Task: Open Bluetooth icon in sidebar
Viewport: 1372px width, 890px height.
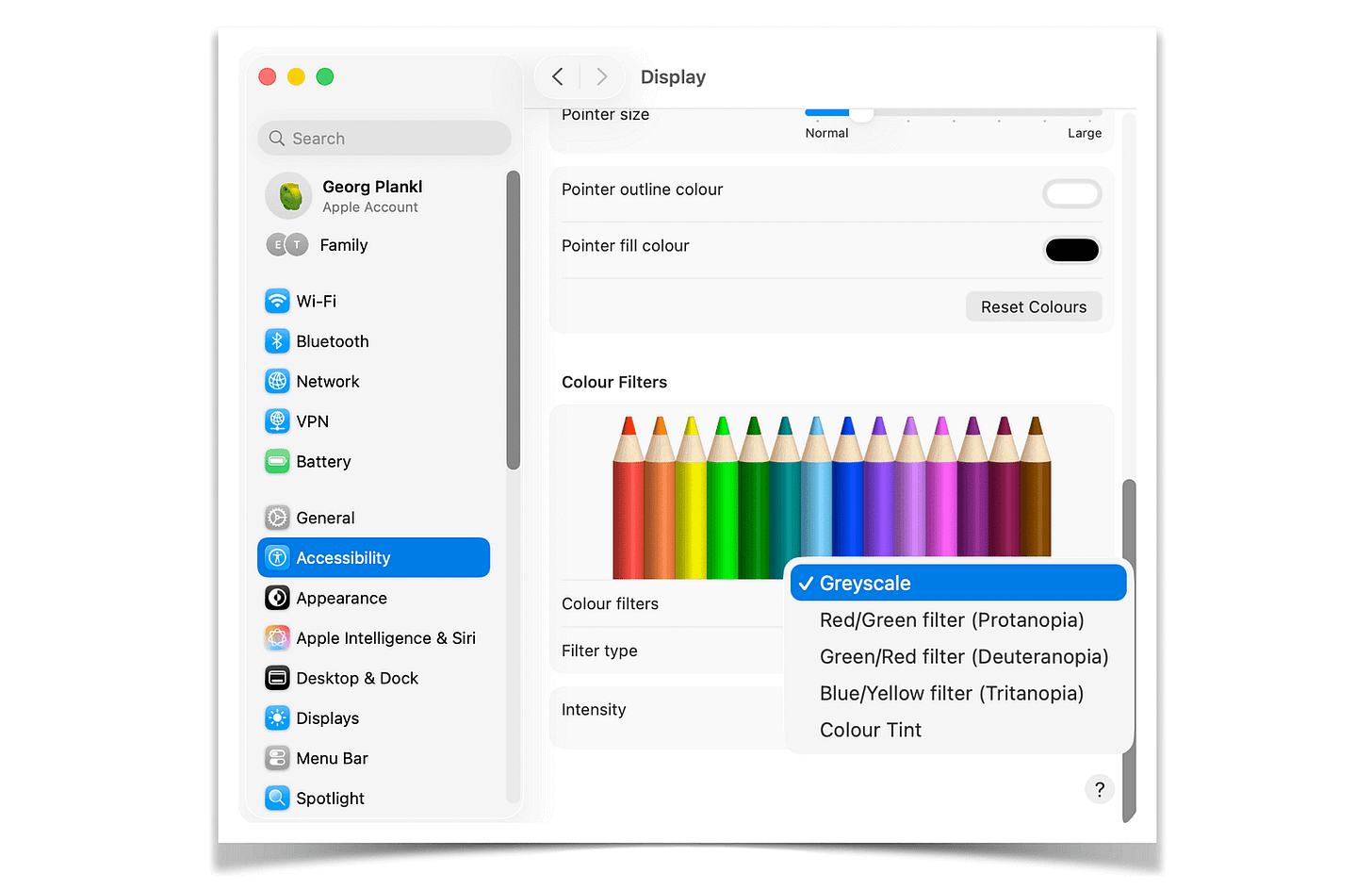Action: [x=277, y=341]
